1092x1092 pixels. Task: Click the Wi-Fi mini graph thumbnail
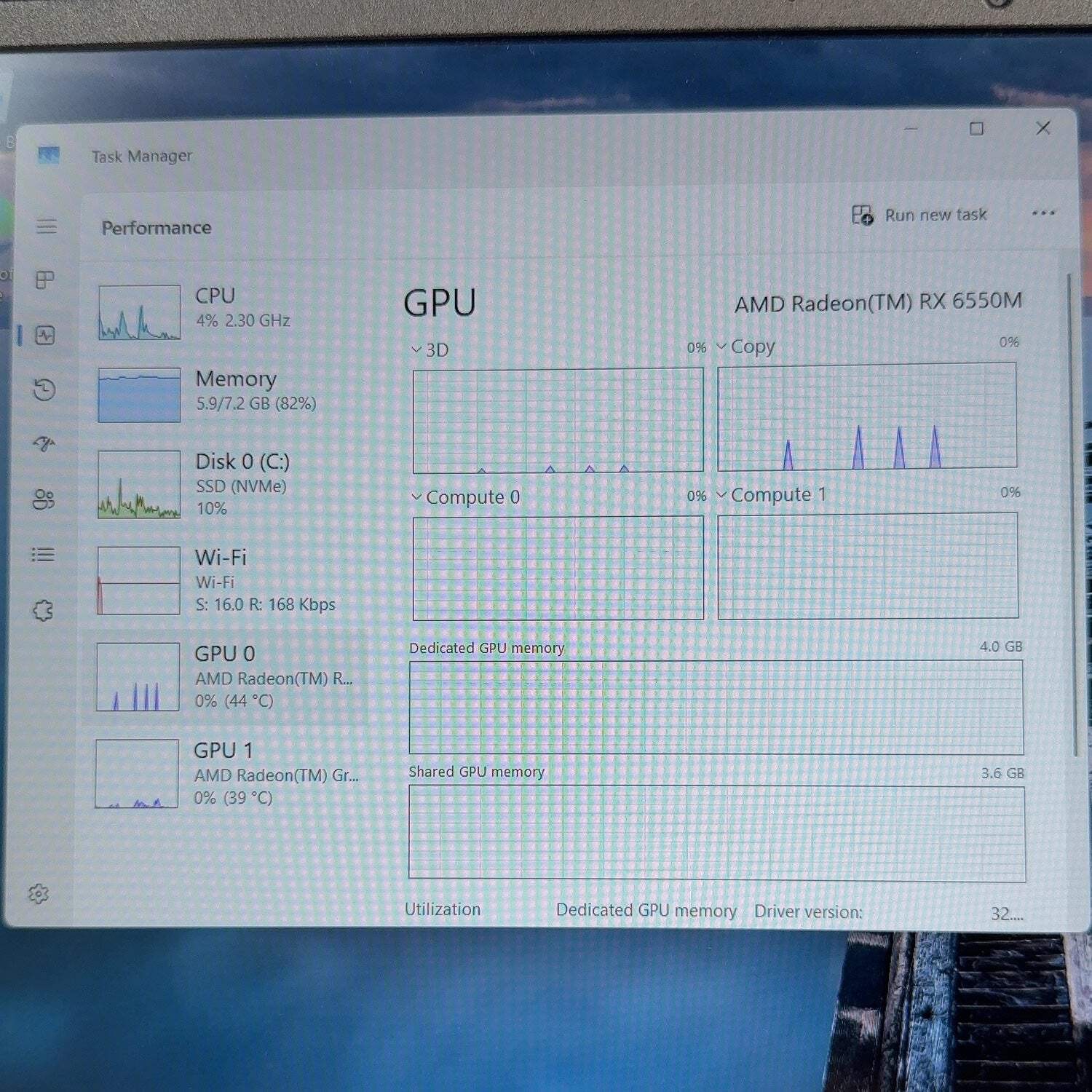click(138, 580)
